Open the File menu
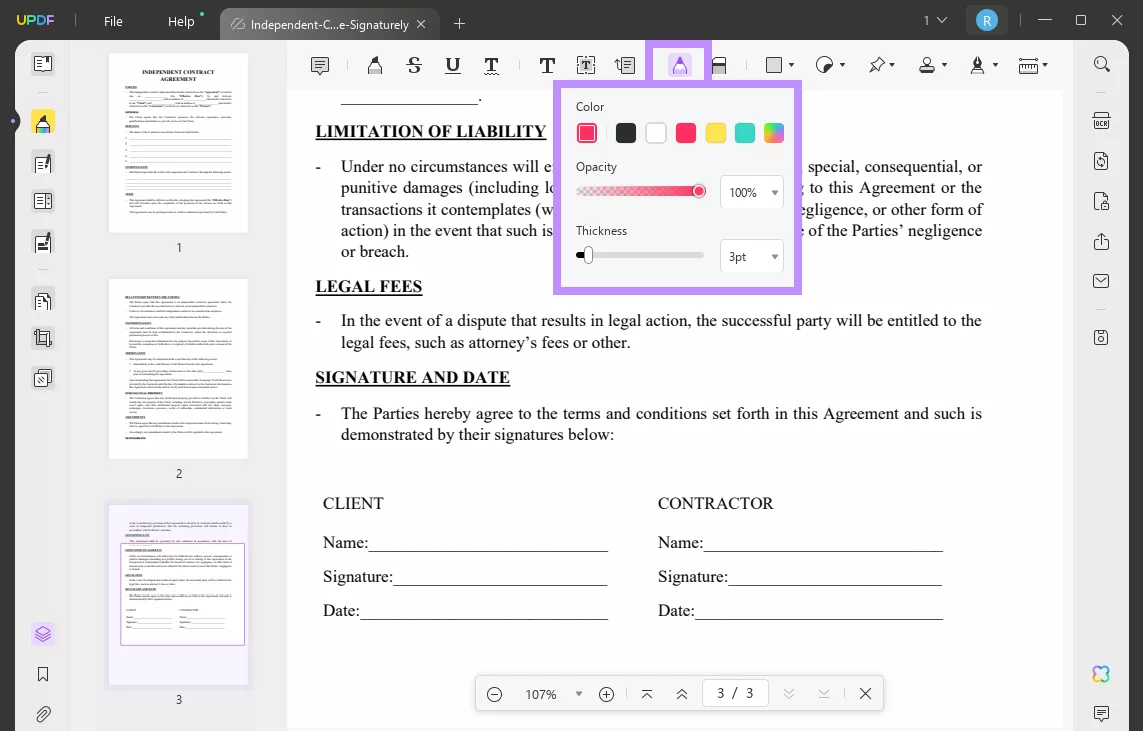This screenshot has height=731, width=1143. (x=113, y=21)
